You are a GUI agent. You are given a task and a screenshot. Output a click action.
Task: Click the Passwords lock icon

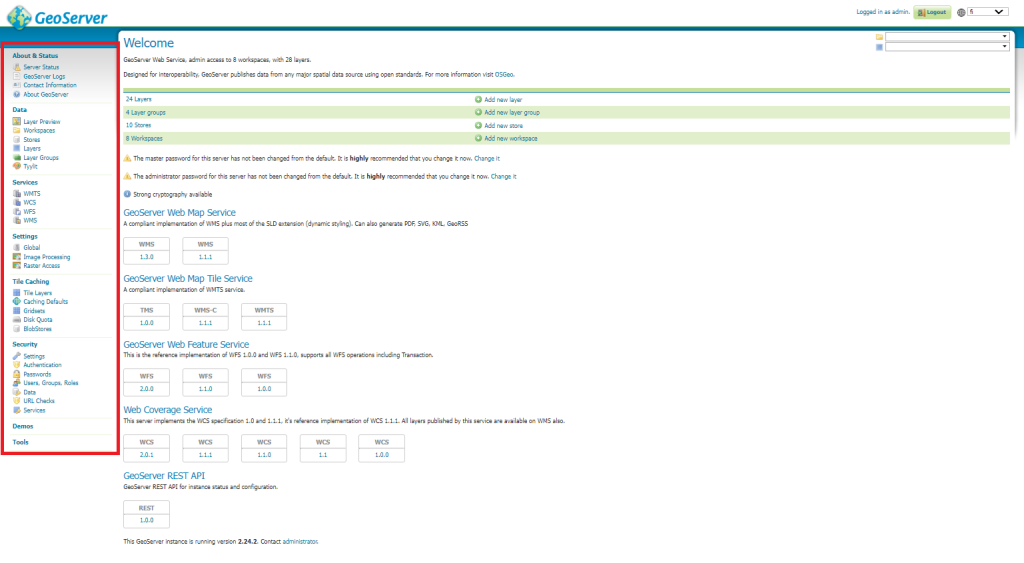pyautogui.click(x=17, y=374)
